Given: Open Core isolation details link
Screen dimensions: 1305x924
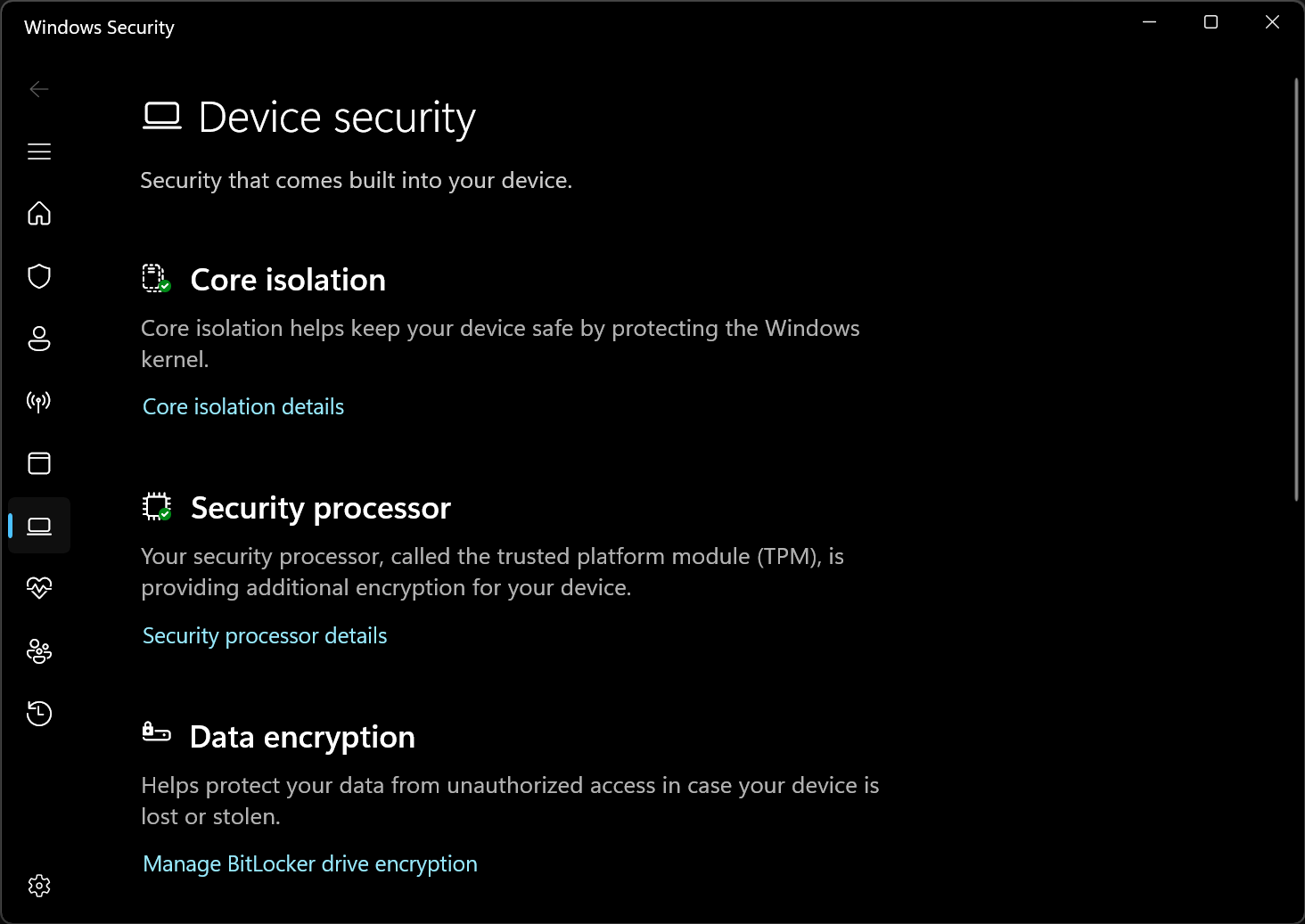Looking at the screenshot, I should point(243,407).
